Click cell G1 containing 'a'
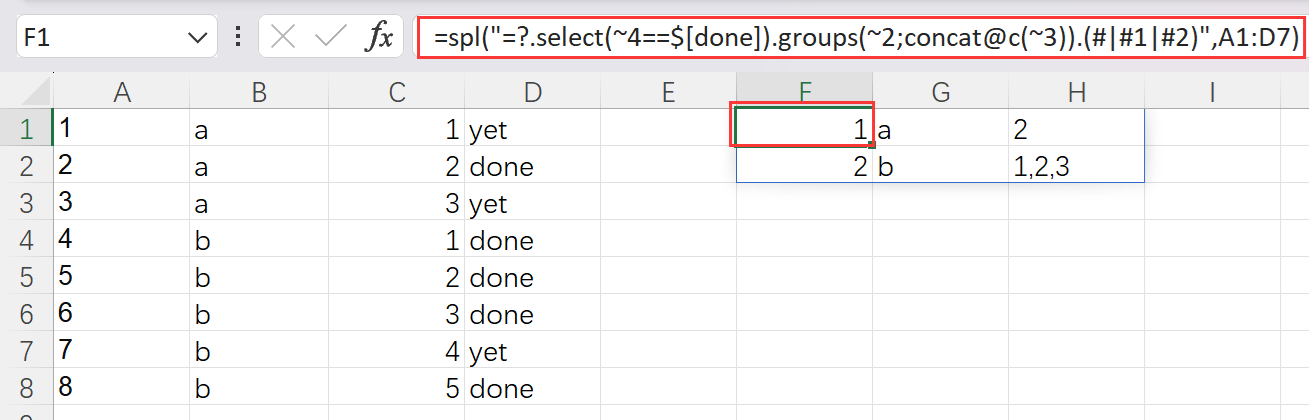Viewport: 1309px width, 420px height. [x=940, y=129]
